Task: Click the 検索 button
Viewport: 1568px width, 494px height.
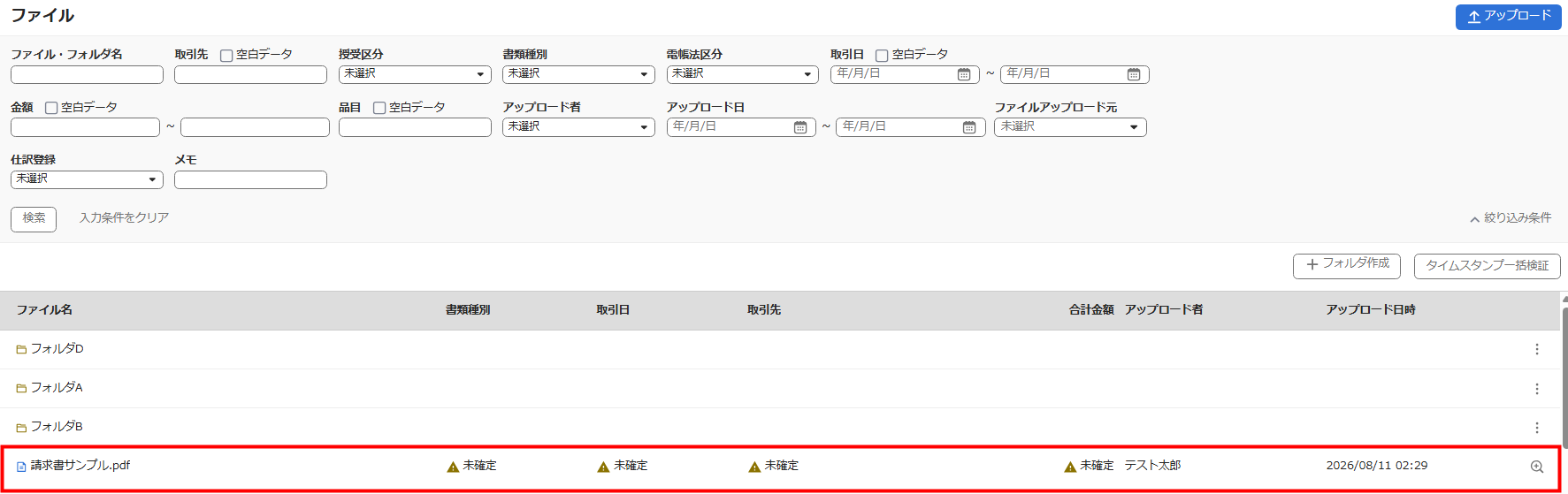Action: tap(34, 219)
